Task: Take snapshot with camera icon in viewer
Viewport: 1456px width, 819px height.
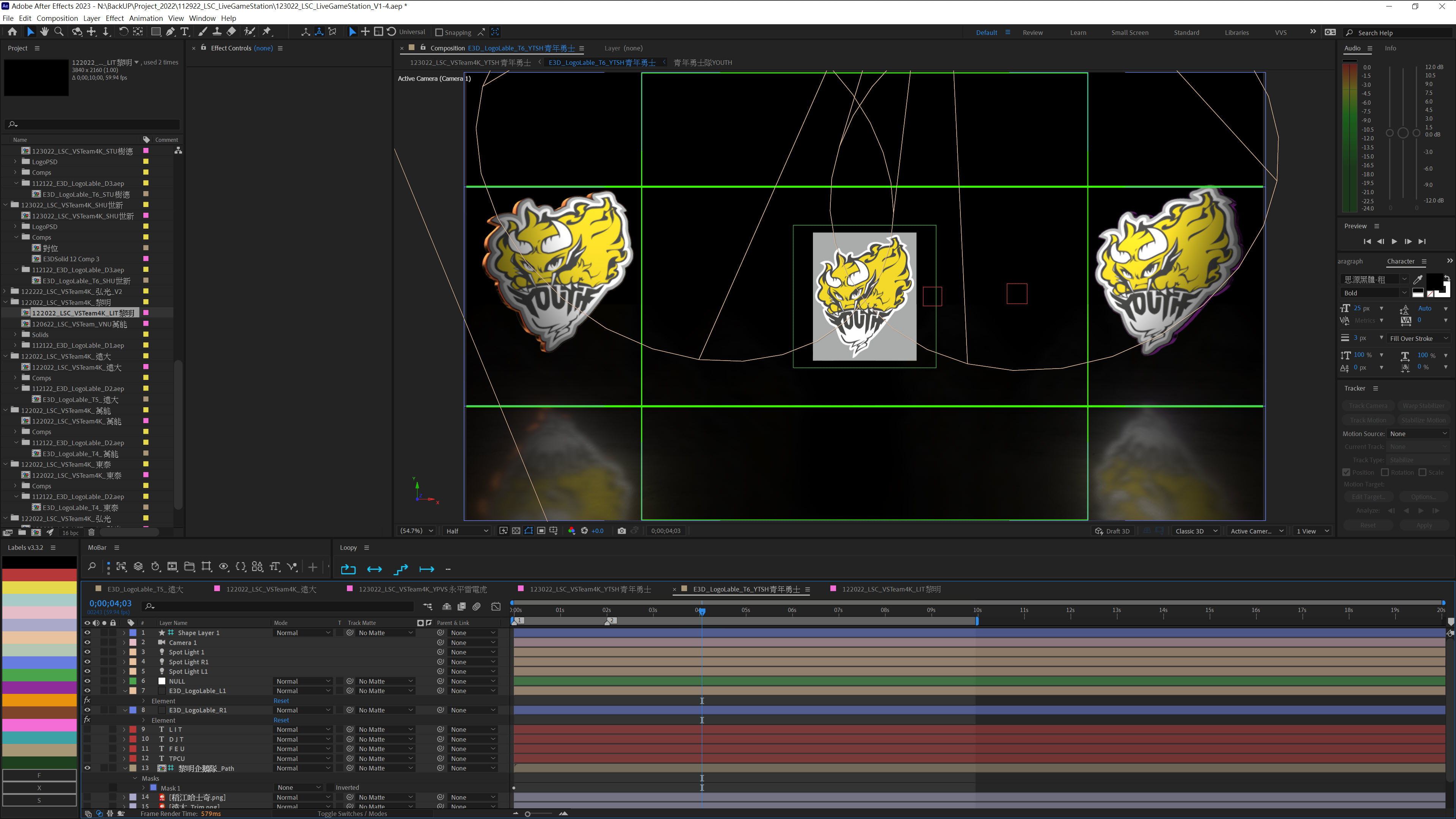Action: click(x=622, y=531)
